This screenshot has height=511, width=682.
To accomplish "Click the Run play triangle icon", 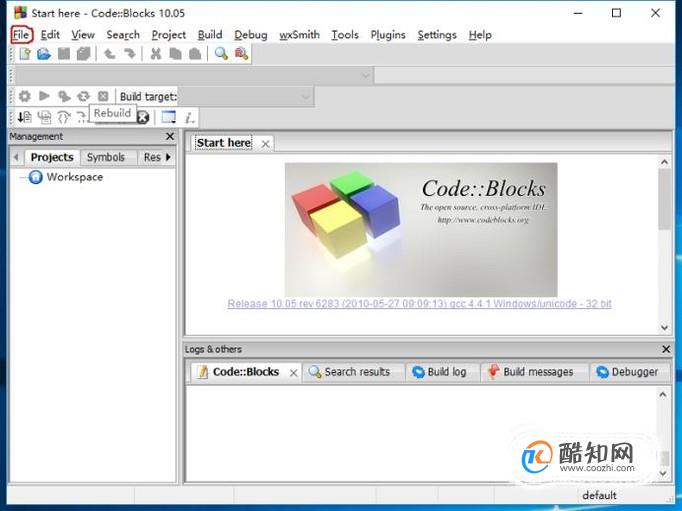I will 44,96.
